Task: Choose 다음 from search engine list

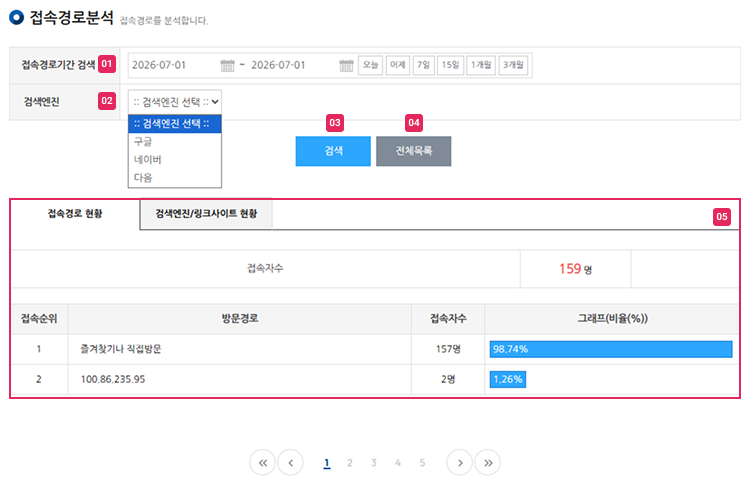Action: click(175, 178)
